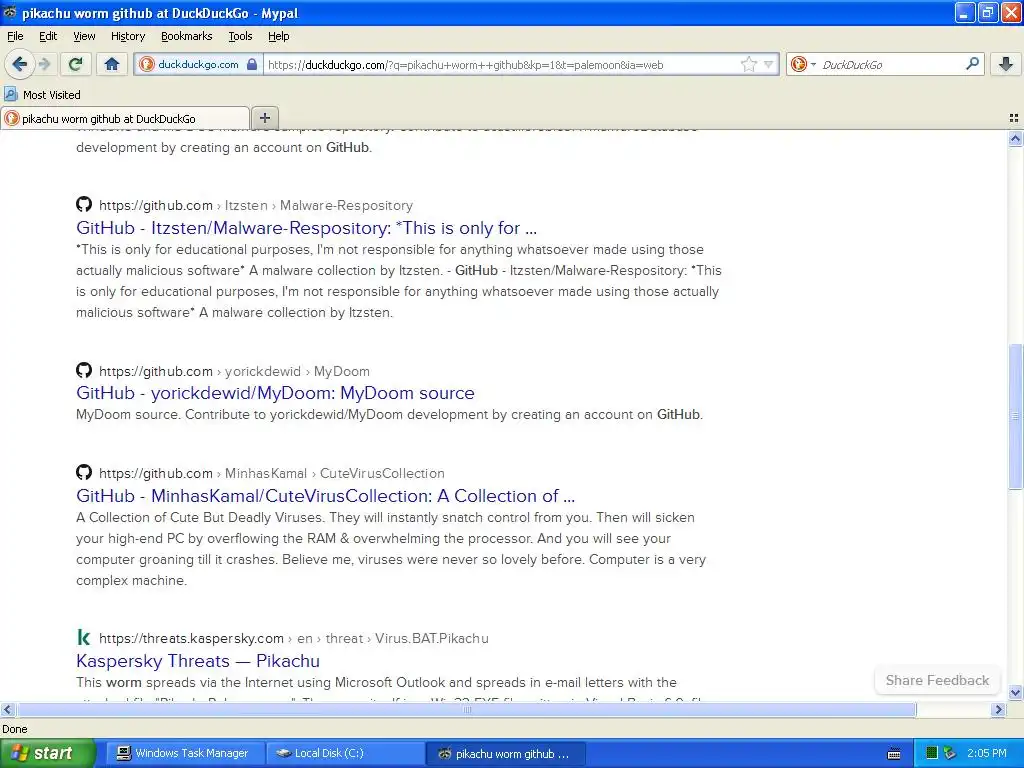Click the vertical scrollbar up arrow

(1015, 138)
